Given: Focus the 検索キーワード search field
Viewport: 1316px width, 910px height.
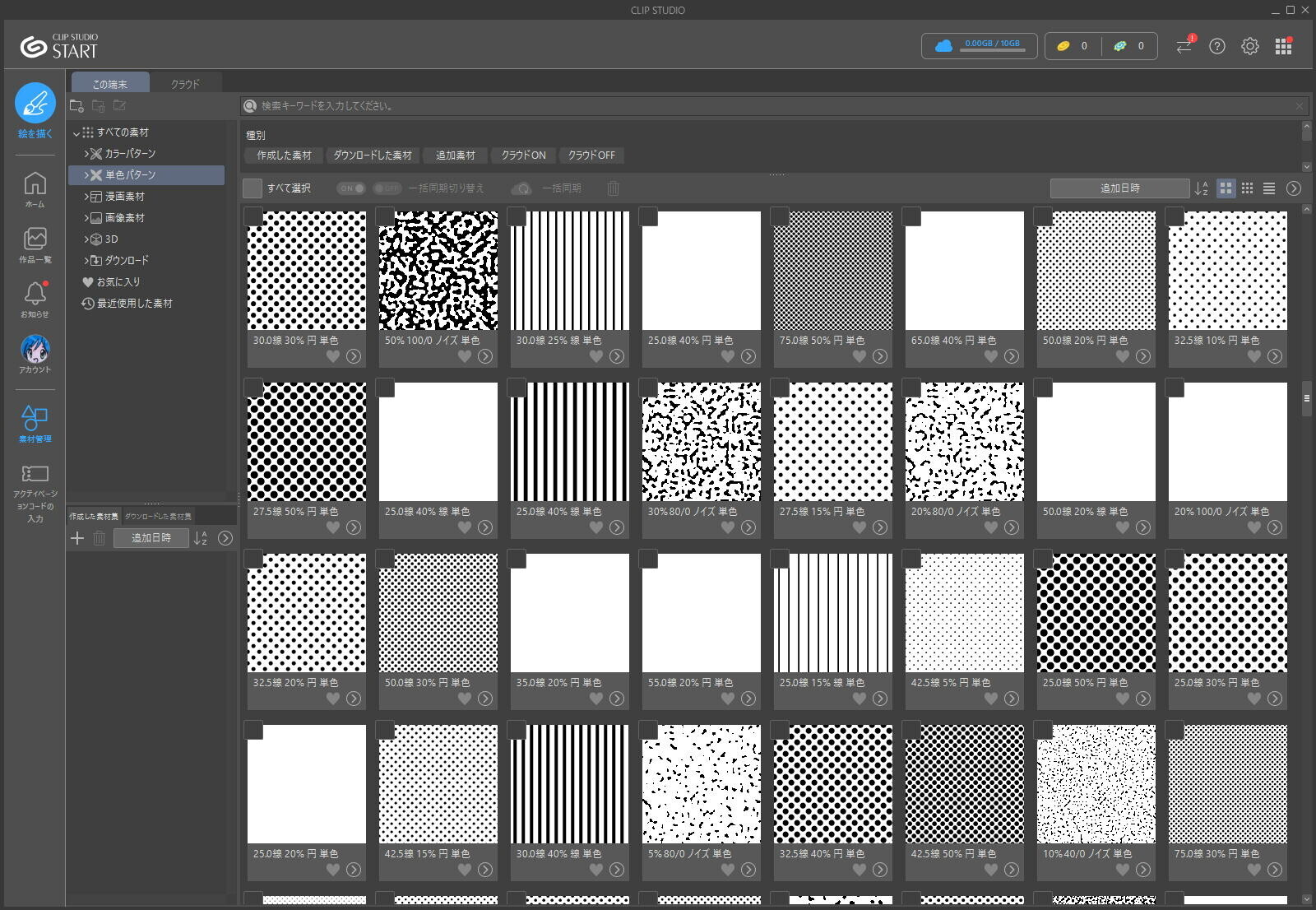Looking at the screenshot, I should (x=775, y=106).
